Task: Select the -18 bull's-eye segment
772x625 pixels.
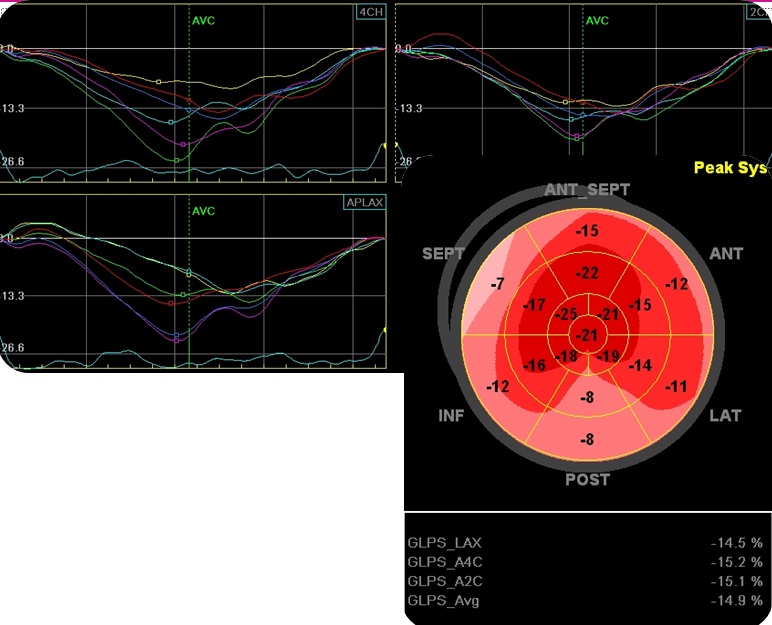Action: point(566,357)
